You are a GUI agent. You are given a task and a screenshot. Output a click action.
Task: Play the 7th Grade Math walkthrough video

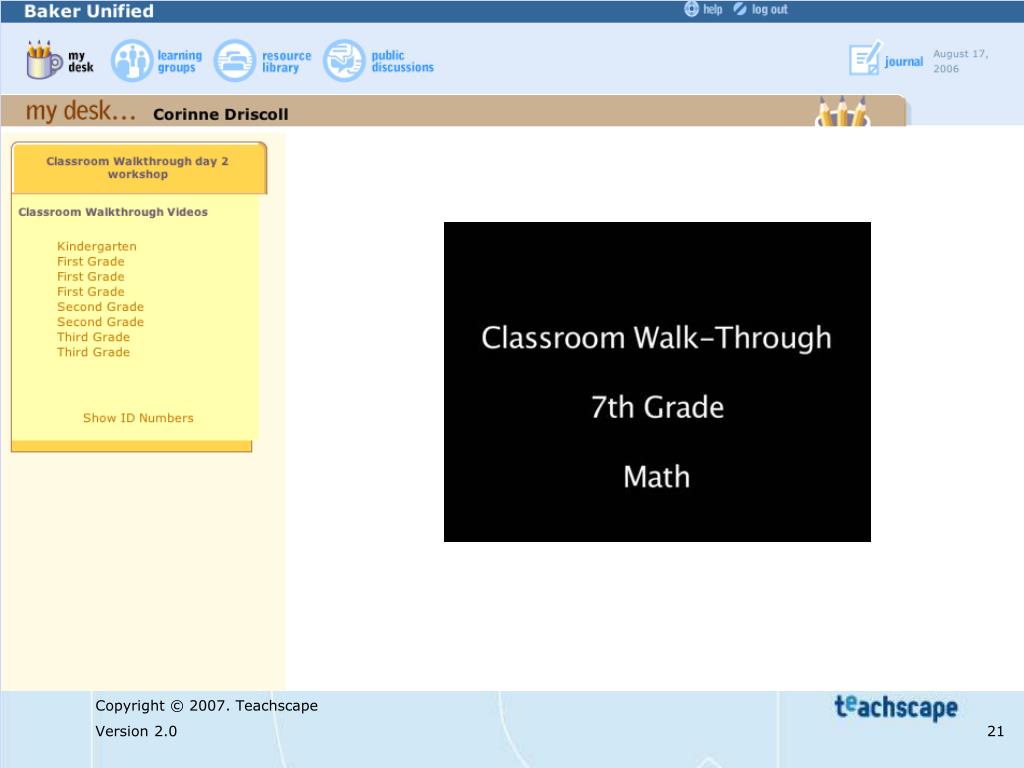tap(657, 382)
